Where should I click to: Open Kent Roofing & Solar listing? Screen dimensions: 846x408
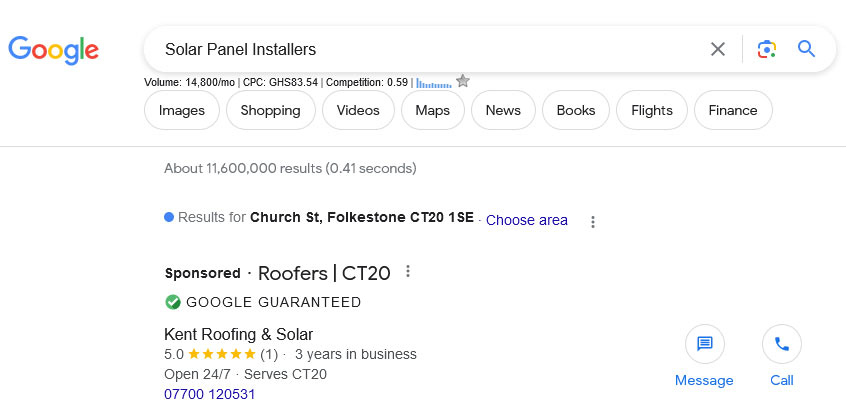click(x=238, y=334)
